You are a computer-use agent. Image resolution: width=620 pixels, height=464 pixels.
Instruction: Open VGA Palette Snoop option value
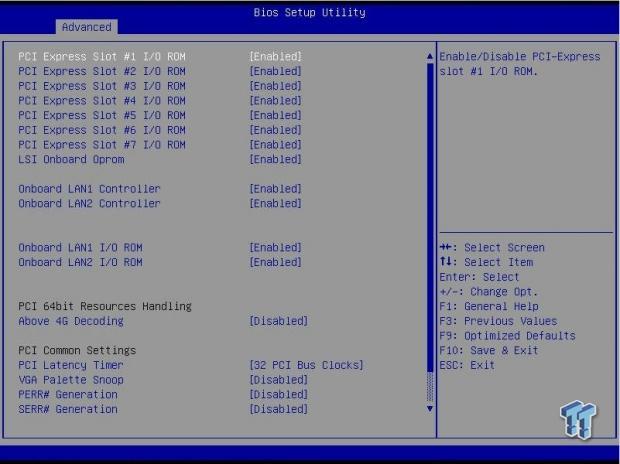(x=279, y=380)
